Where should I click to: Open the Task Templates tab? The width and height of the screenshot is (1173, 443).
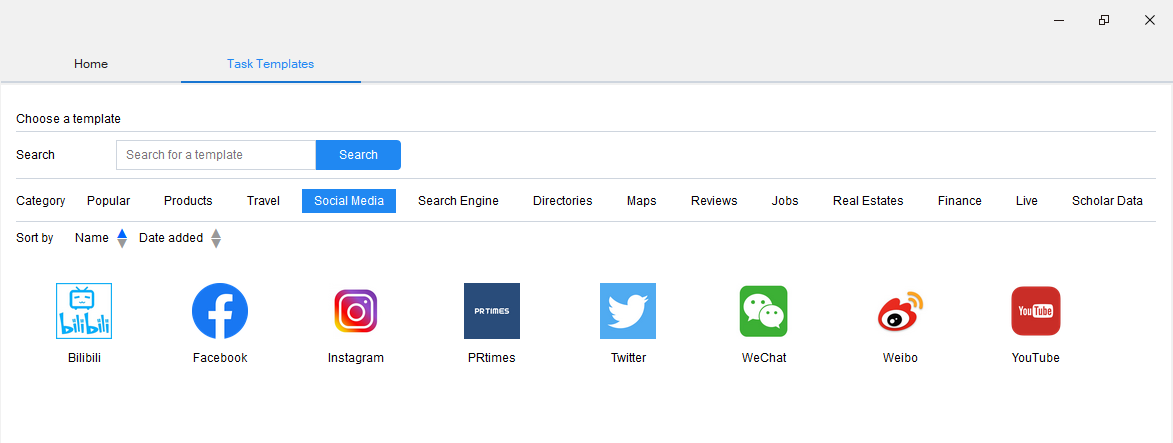pos(270,64)
